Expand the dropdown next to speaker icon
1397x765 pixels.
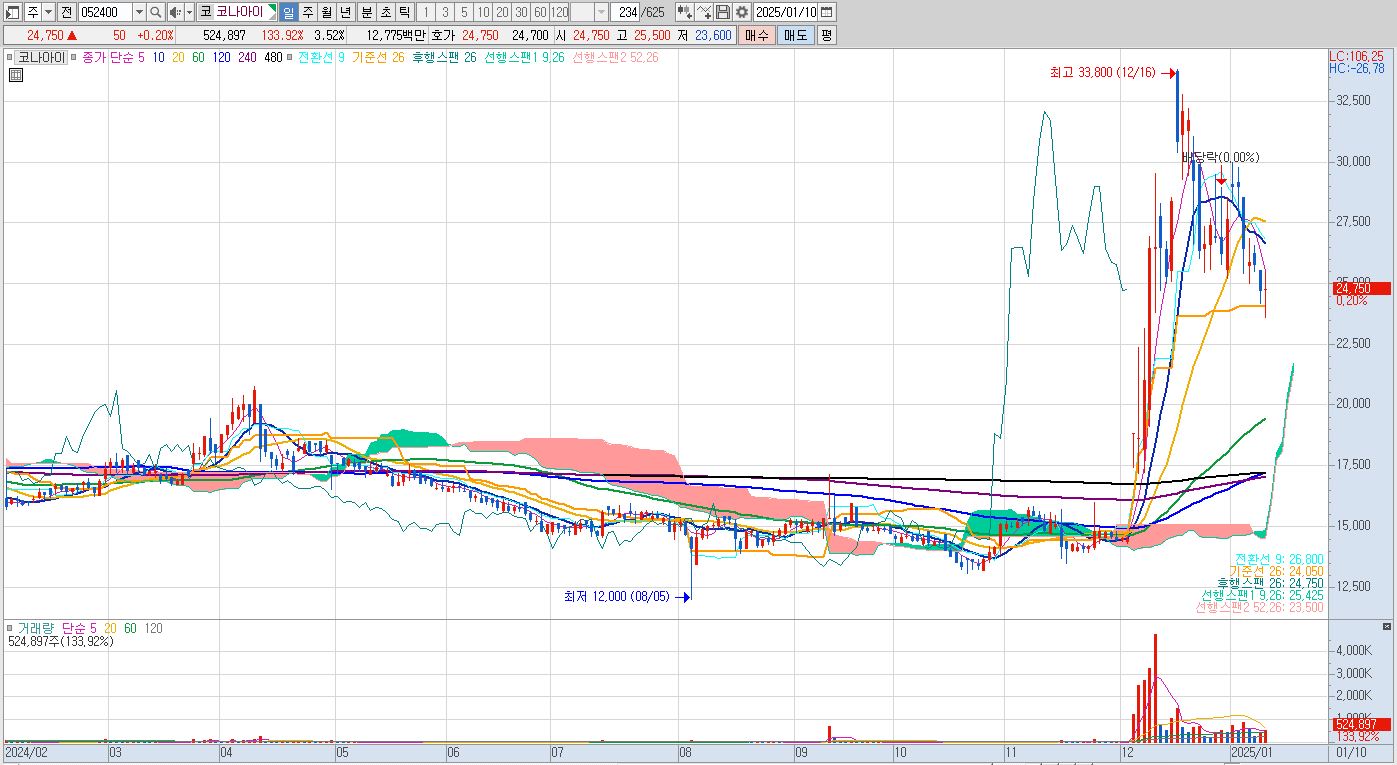pyautogui.click(x=189, y=12)
